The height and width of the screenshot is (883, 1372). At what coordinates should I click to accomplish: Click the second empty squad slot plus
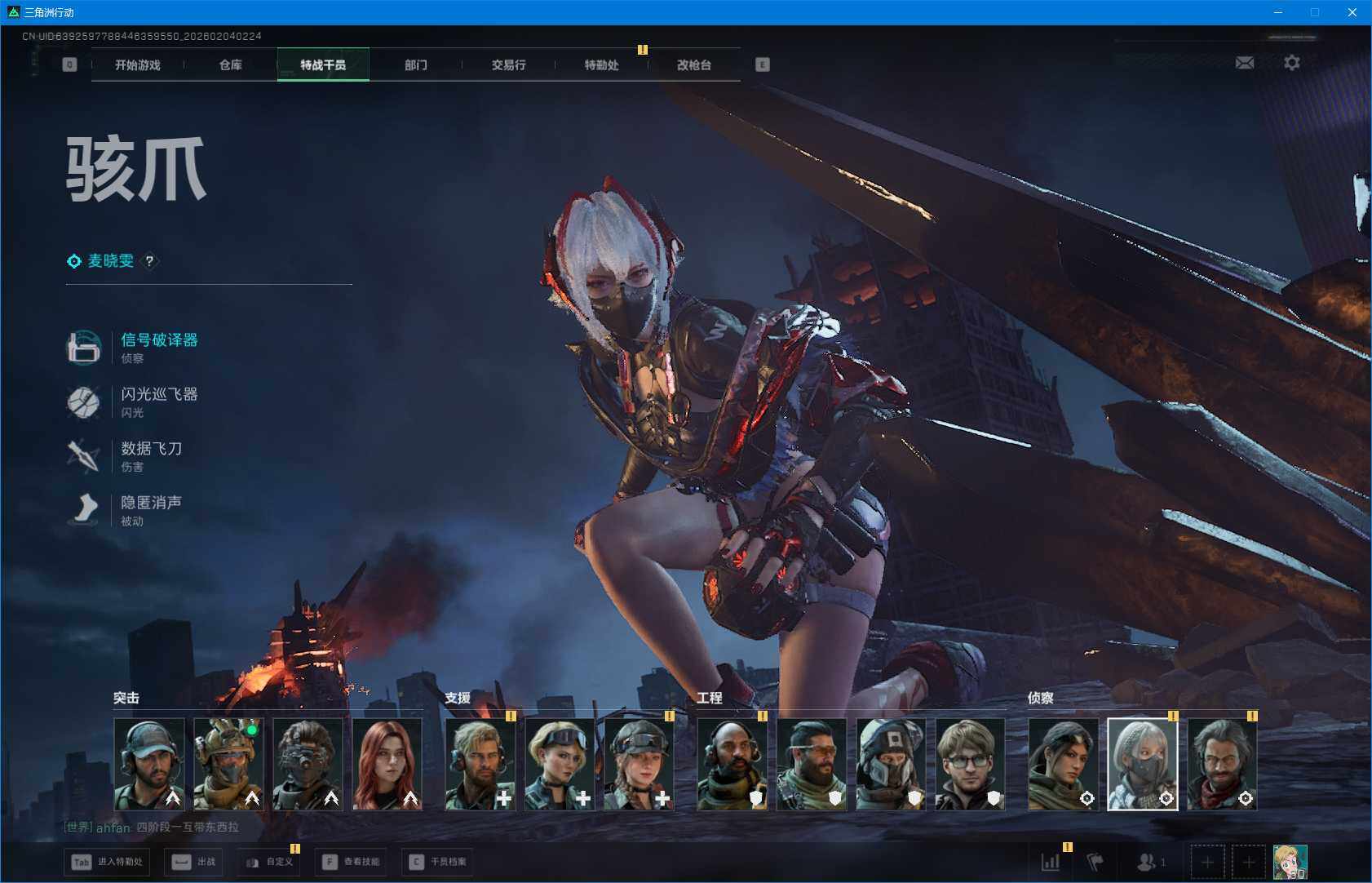point(1249,862)
